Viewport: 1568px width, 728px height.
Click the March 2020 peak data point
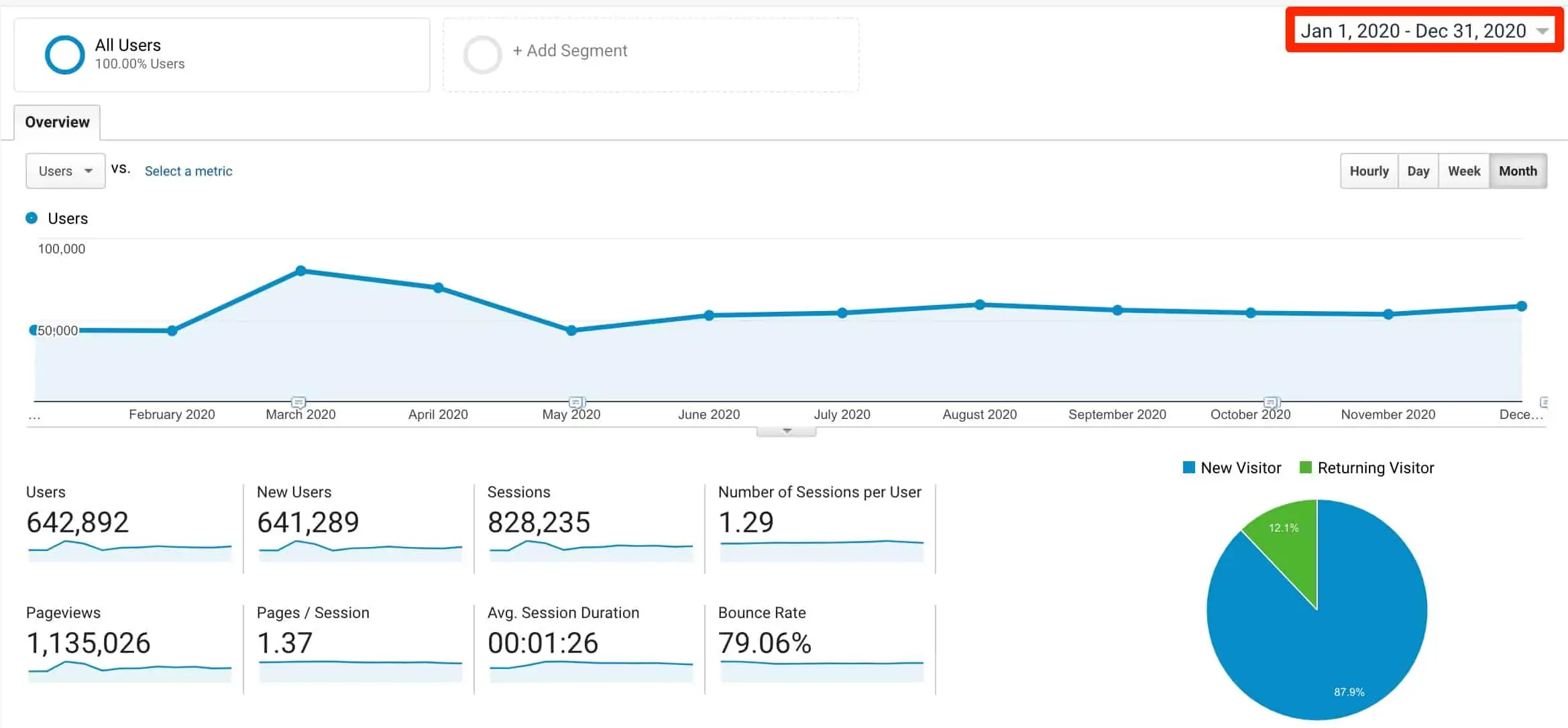301,271
